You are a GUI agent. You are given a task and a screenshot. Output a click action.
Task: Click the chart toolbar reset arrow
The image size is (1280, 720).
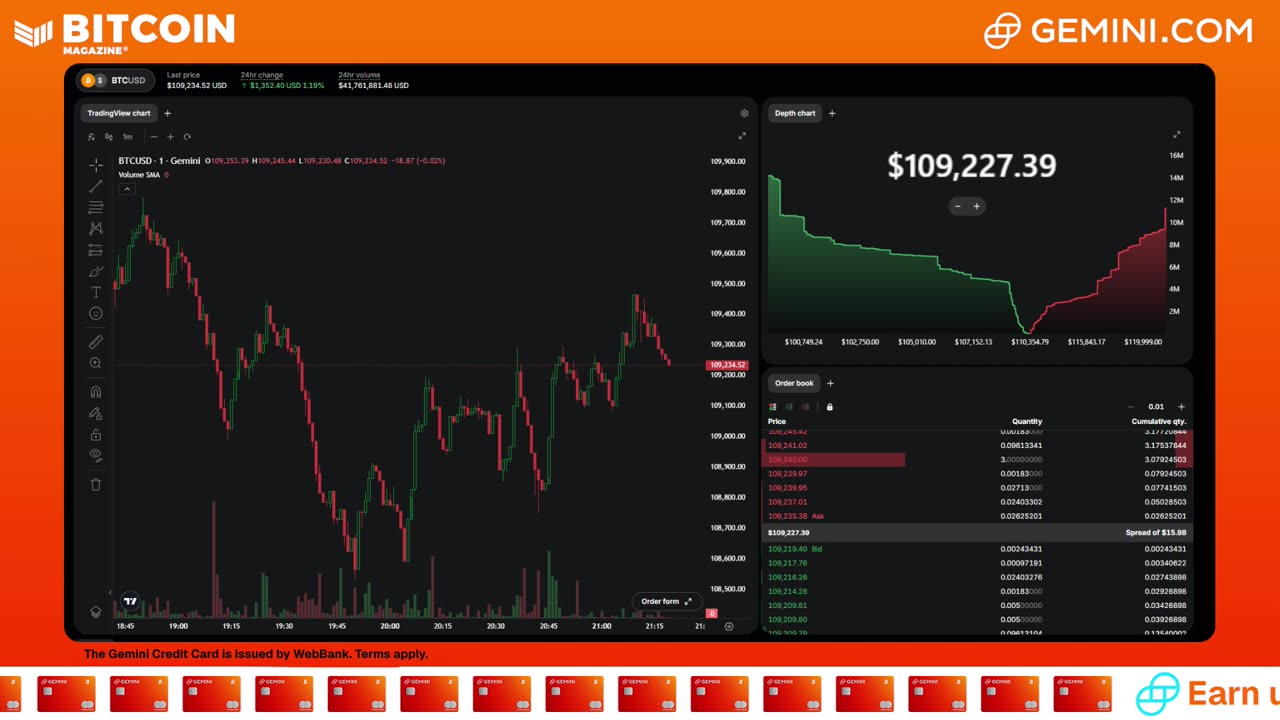(187, 137)
